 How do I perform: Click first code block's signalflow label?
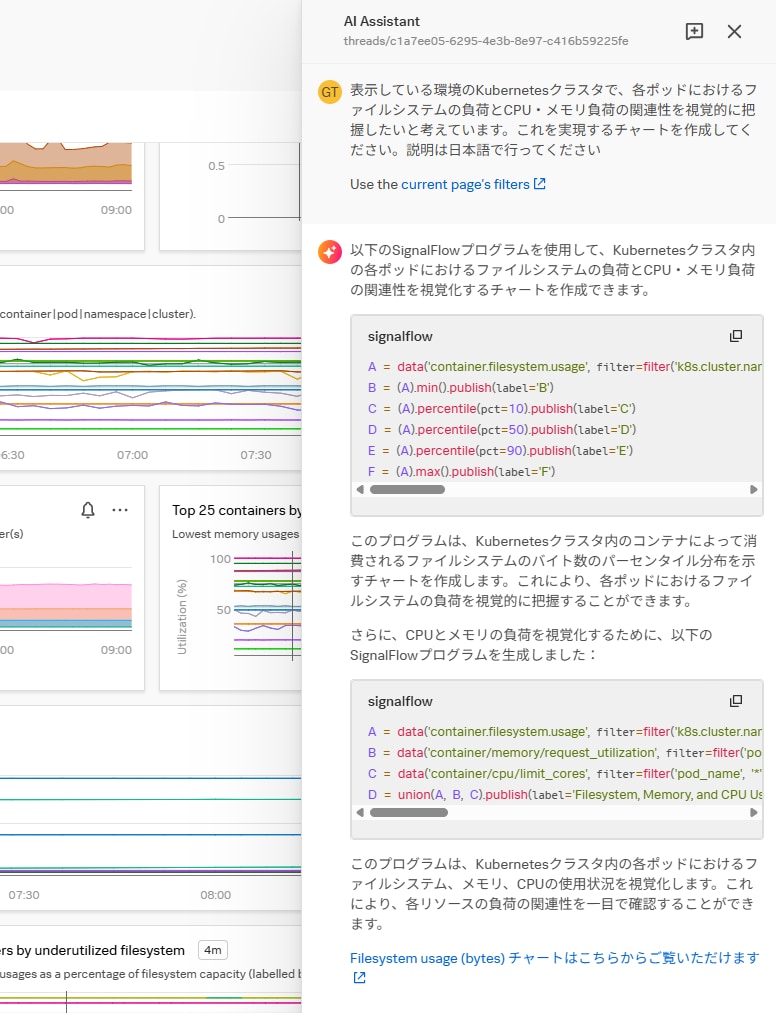(x=400, y=336)
